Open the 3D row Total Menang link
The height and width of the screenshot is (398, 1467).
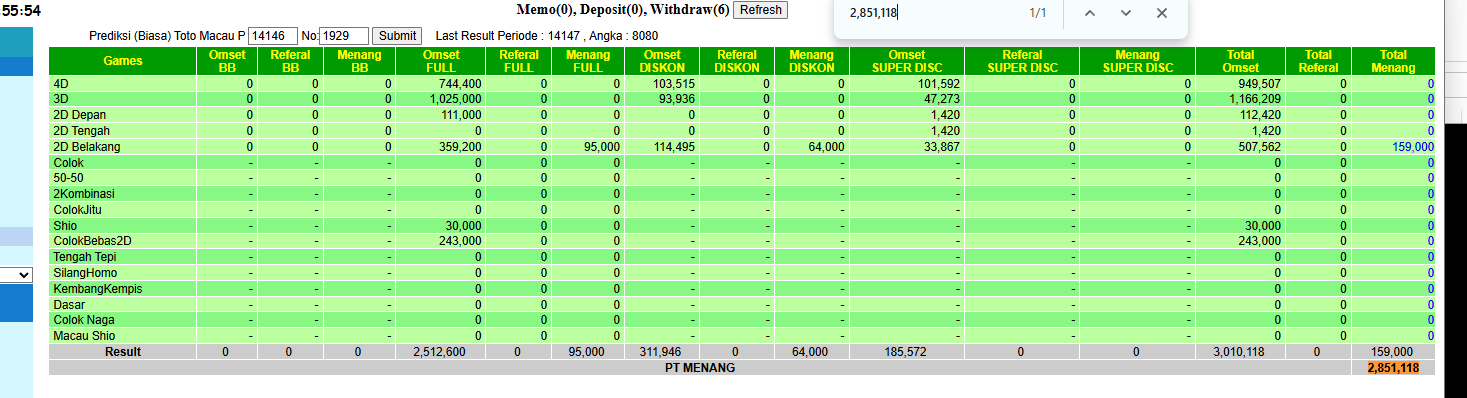click(1430, 99)
